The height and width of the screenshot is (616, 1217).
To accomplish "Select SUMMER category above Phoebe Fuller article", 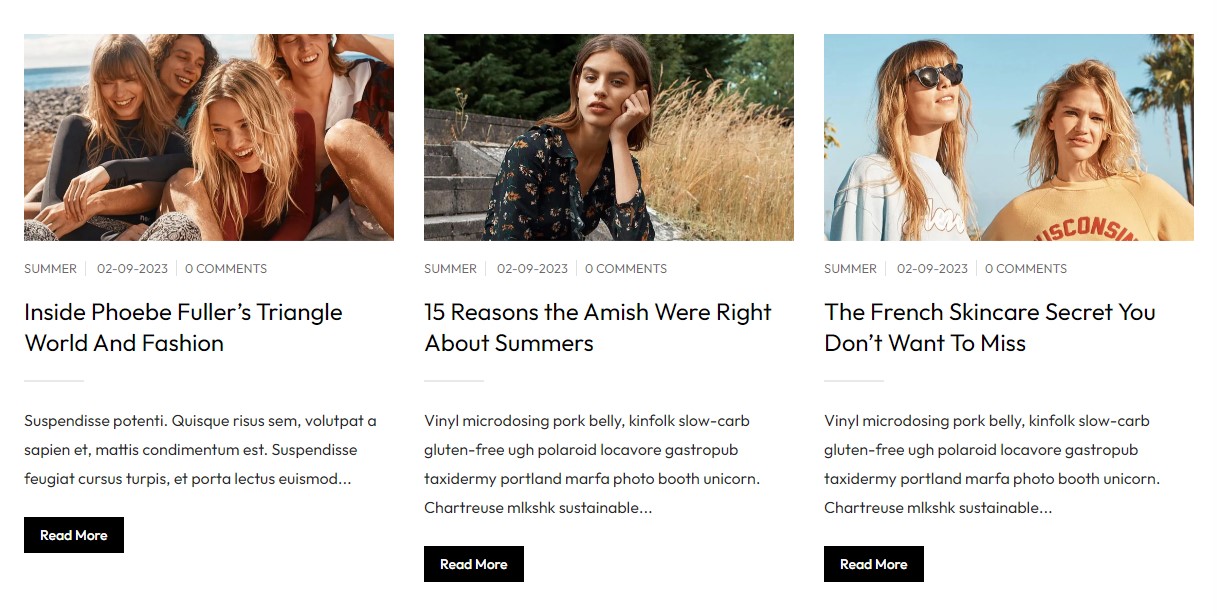I will click(x=50, y=269).
